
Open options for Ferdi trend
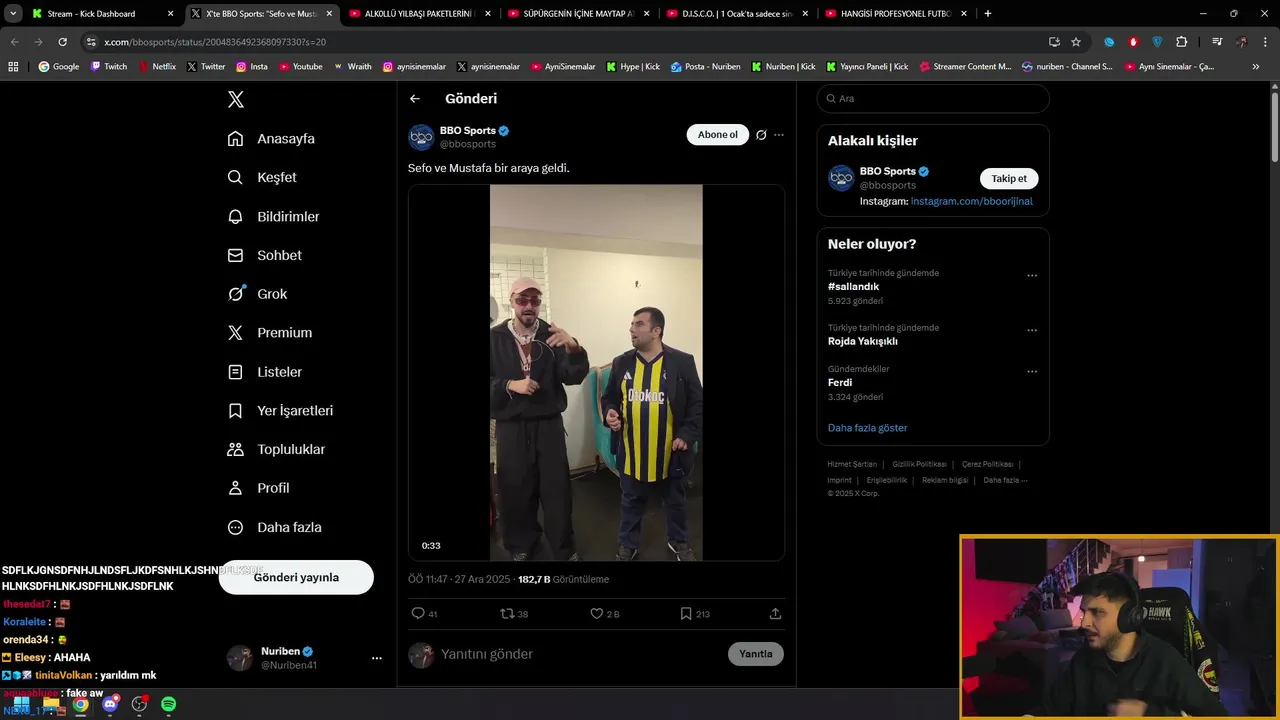tap(1032, 371)
